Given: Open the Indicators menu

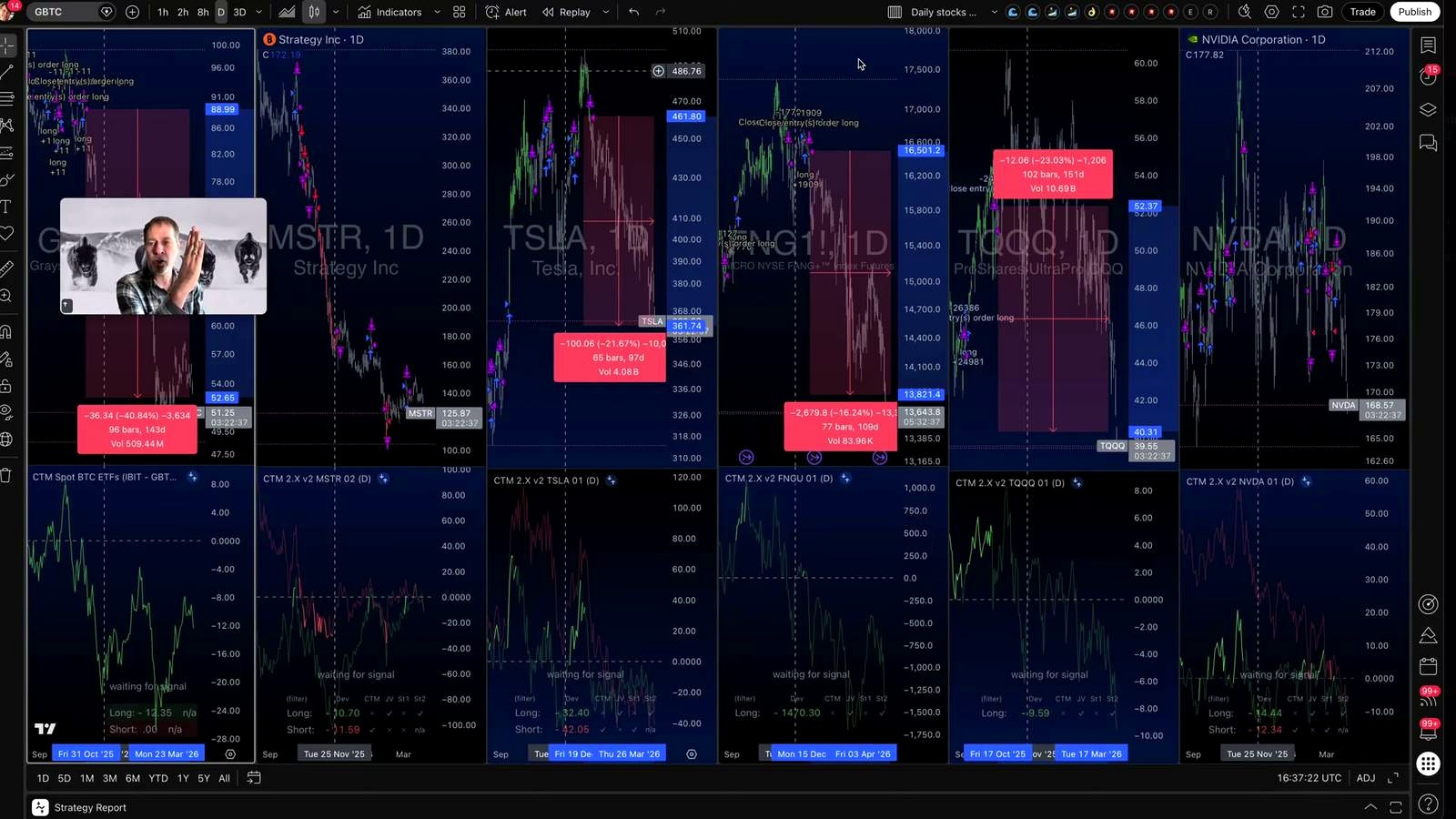Looking at the screenshot, I should pyautogui.click(x=389, y=12).
